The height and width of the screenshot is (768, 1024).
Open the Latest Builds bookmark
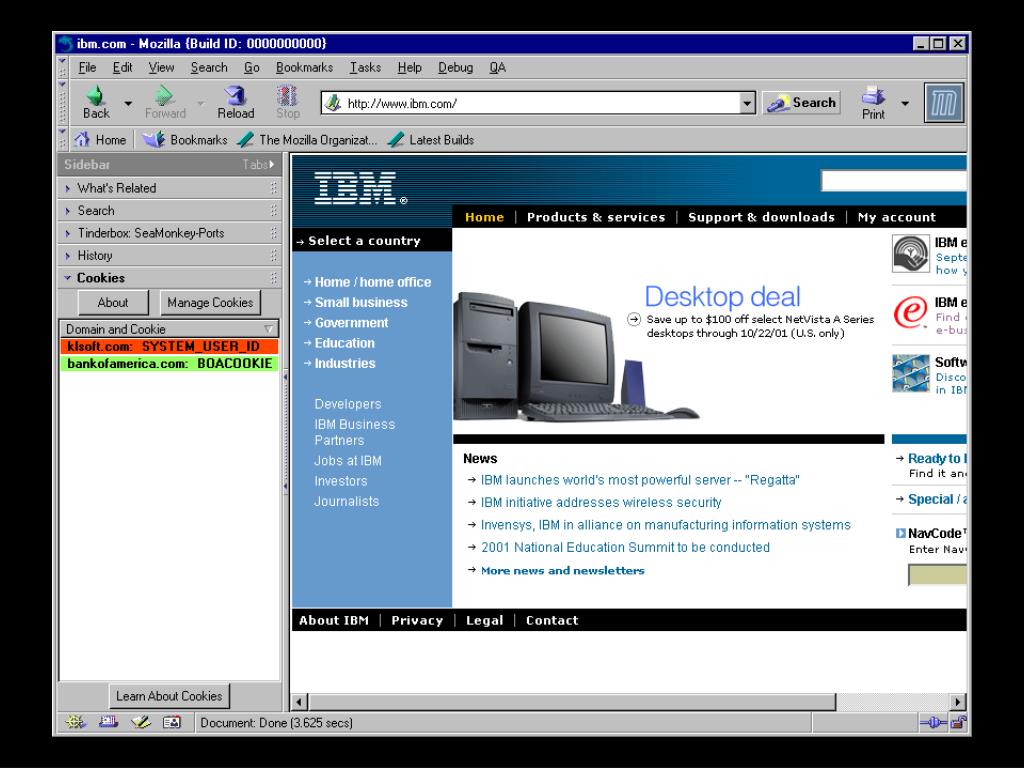[431, 140]
